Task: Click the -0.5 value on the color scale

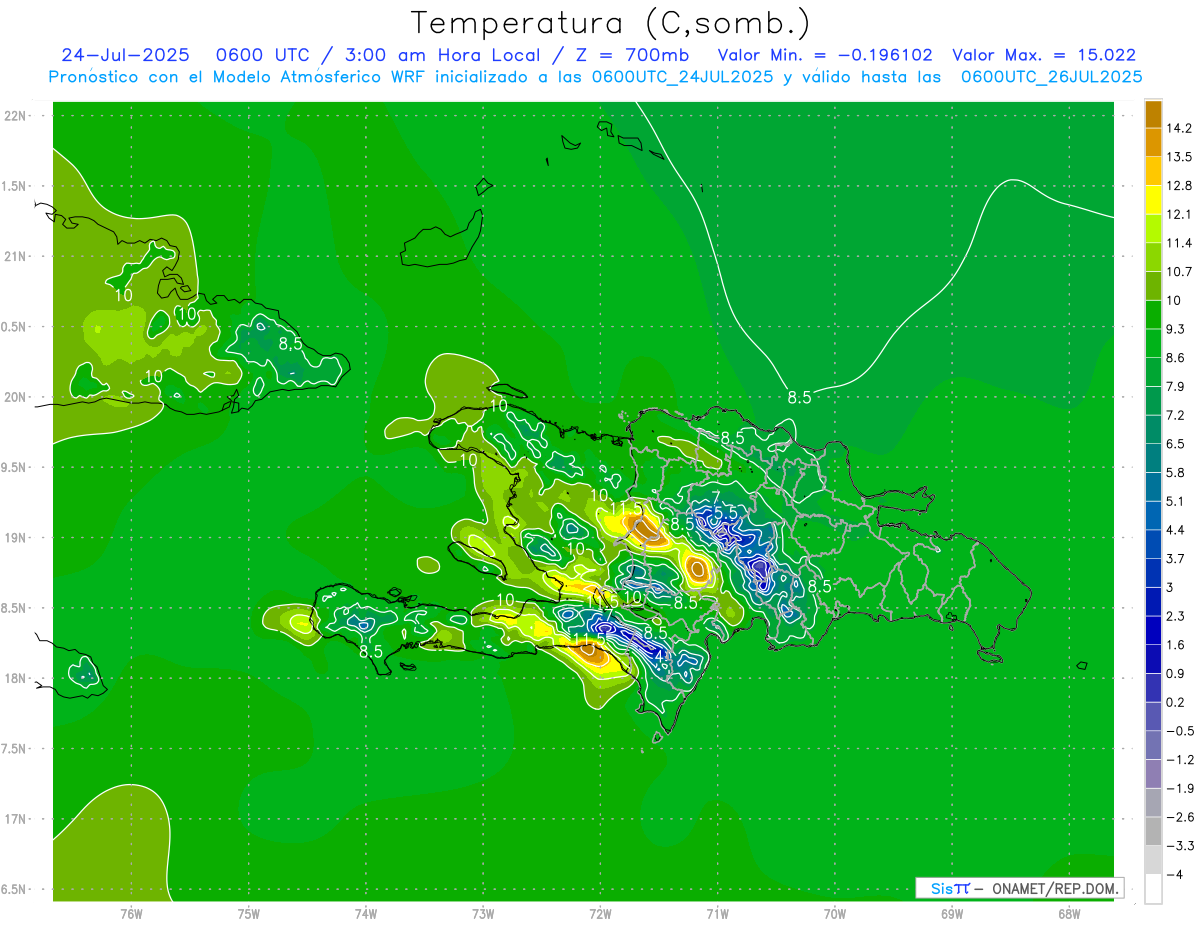Action: [x=1179, y=731]
